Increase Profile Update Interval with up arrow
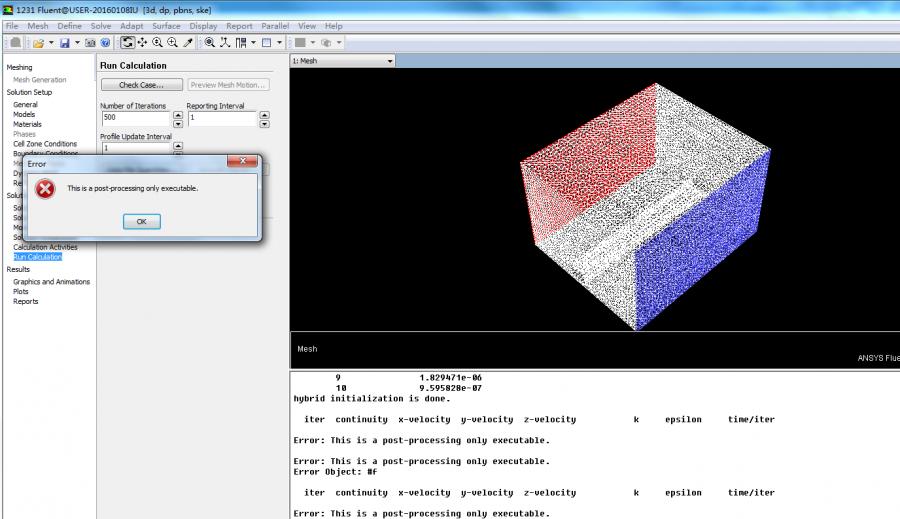 (x=178, y=146)
